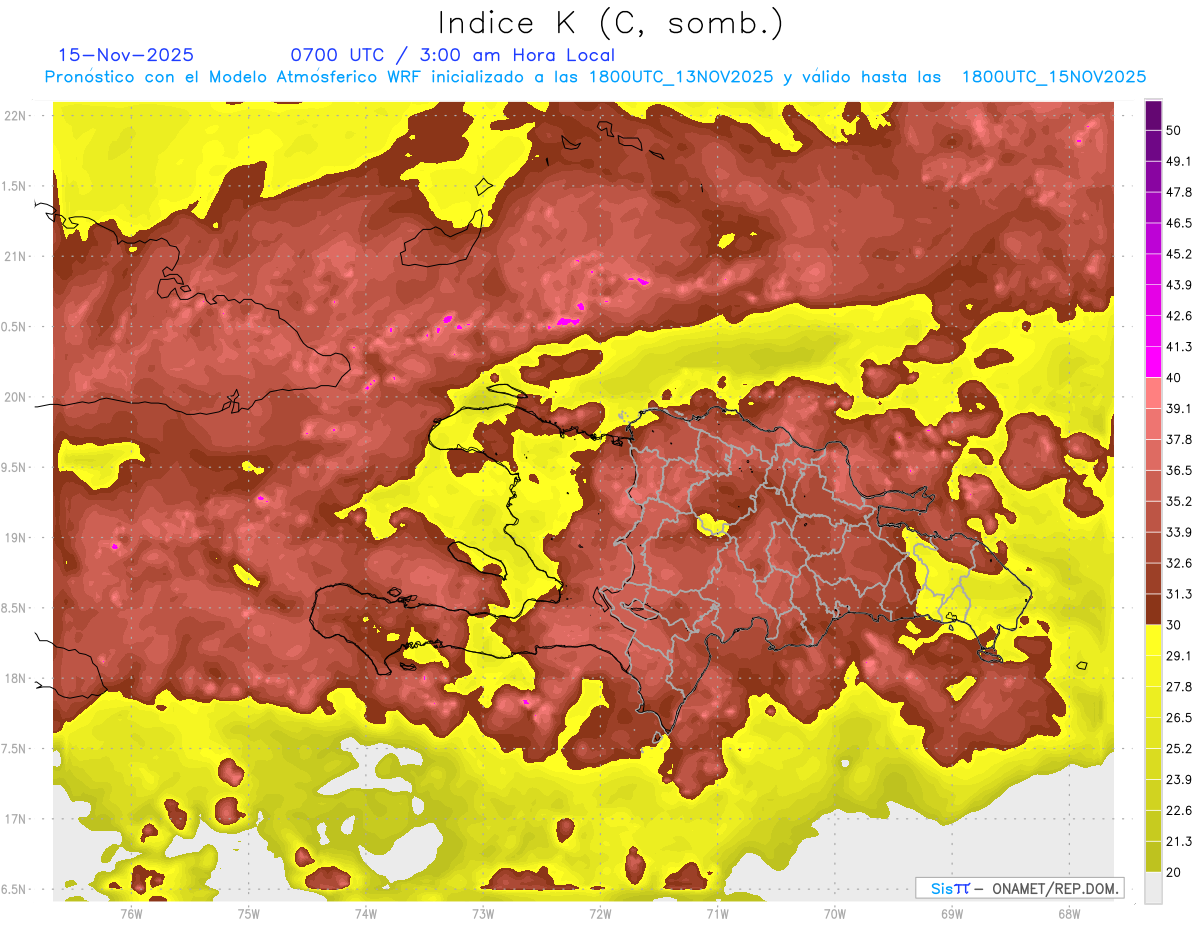1200x927 pixels.
Task: Click the colorbar value "31.3"
Action: click(x=1179, y=594)
